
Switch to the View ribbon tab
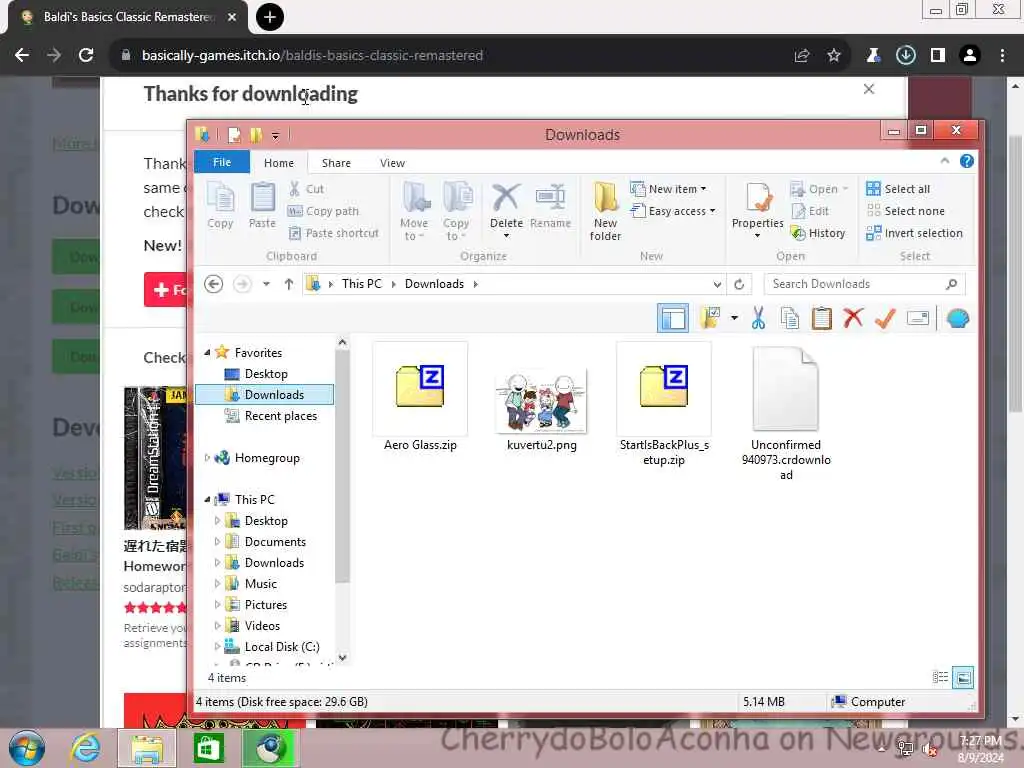[x=392, y=163]
